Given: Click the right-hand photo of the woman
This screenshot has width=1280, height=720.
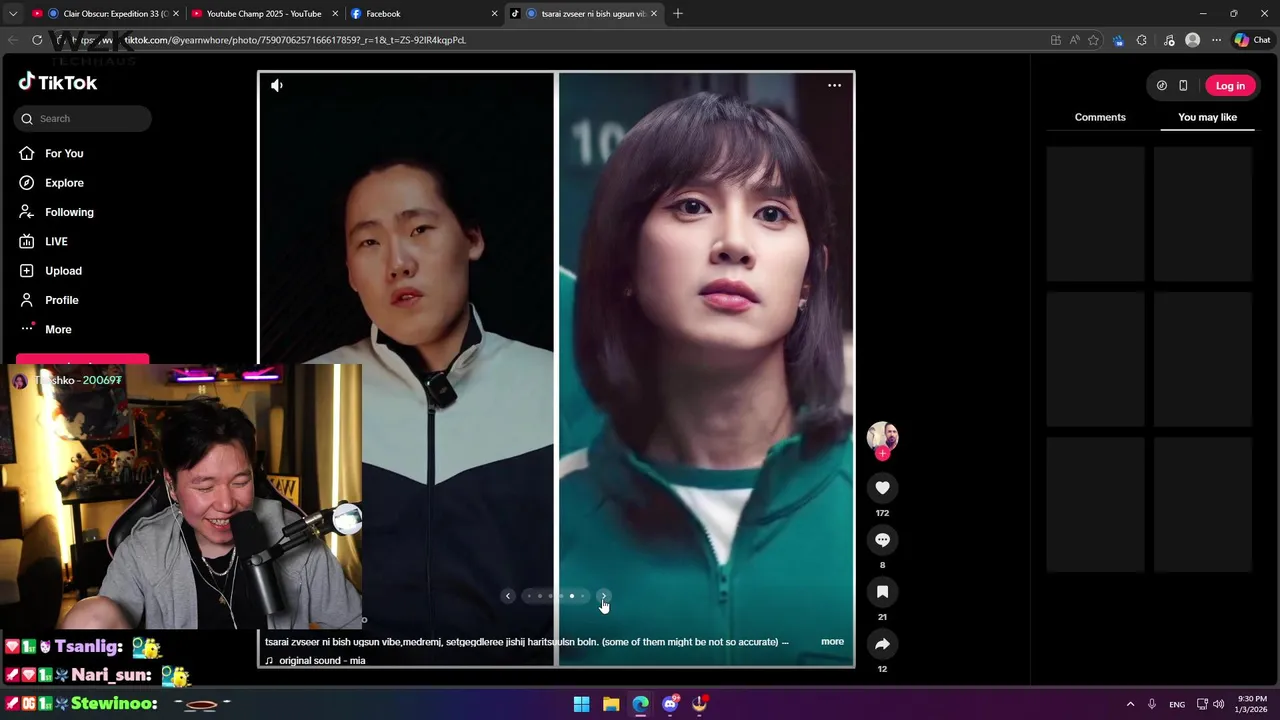Looking at the screenshot, I should [705, 369].
